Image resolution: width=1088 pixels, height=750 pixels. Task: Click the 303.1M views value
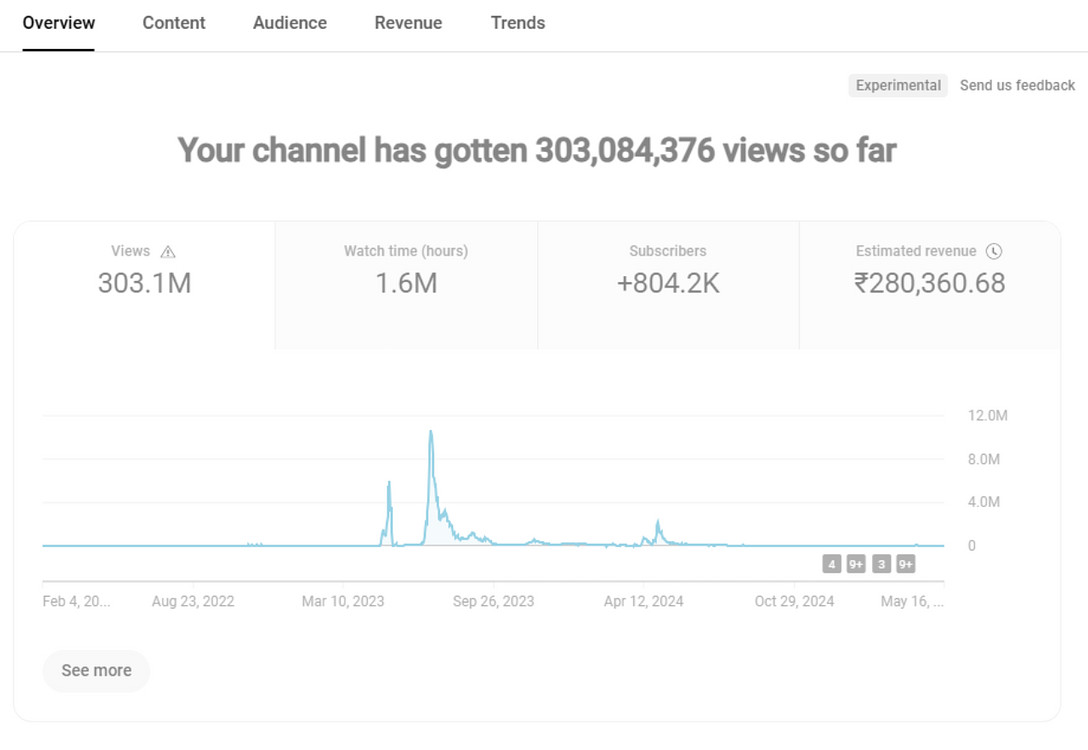pos(144,283)
